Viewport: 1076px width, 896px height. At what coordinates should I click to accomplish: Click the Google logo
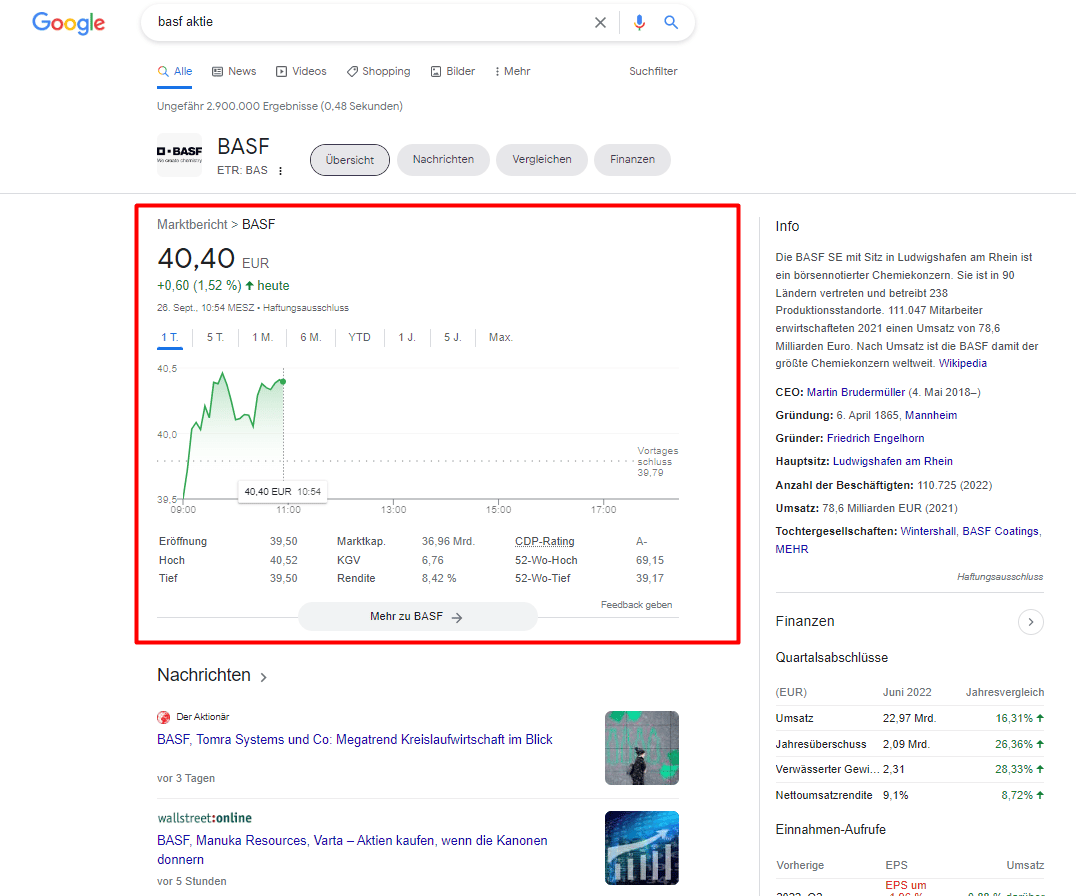tap(69, 23)
